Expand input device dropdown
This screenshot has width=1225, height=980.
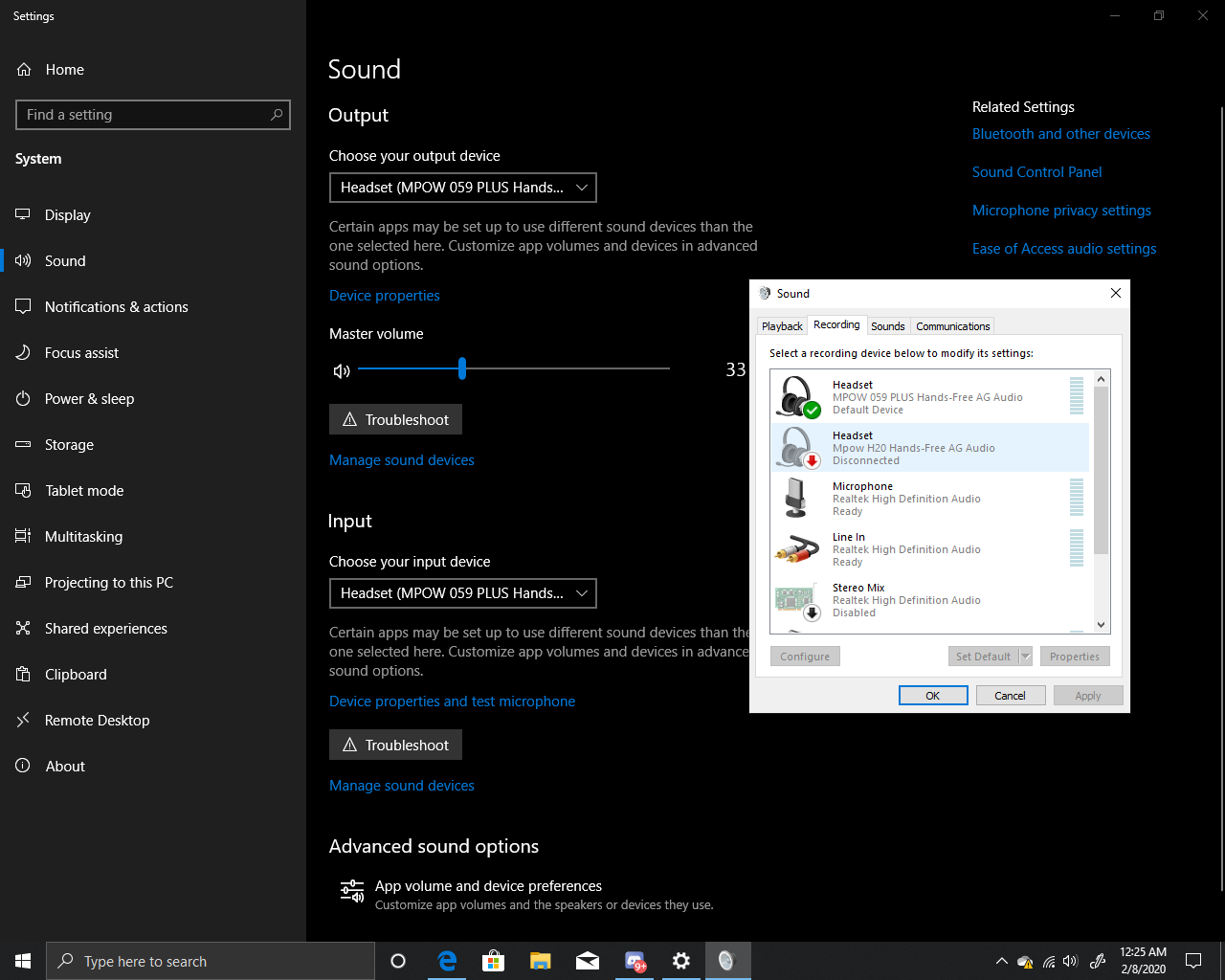coord(463,593)
